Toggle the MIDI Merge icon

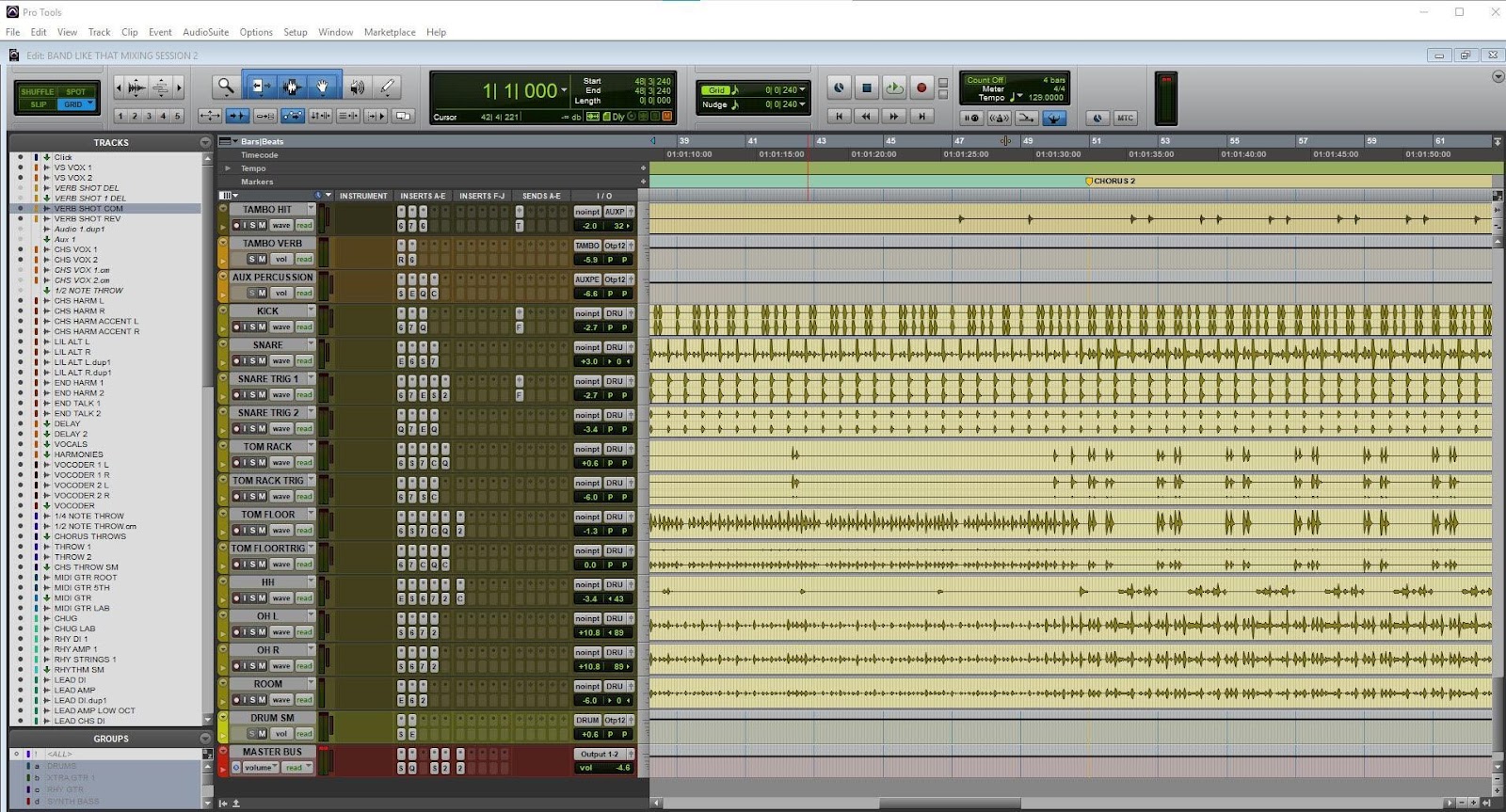tap(1027, 118)
